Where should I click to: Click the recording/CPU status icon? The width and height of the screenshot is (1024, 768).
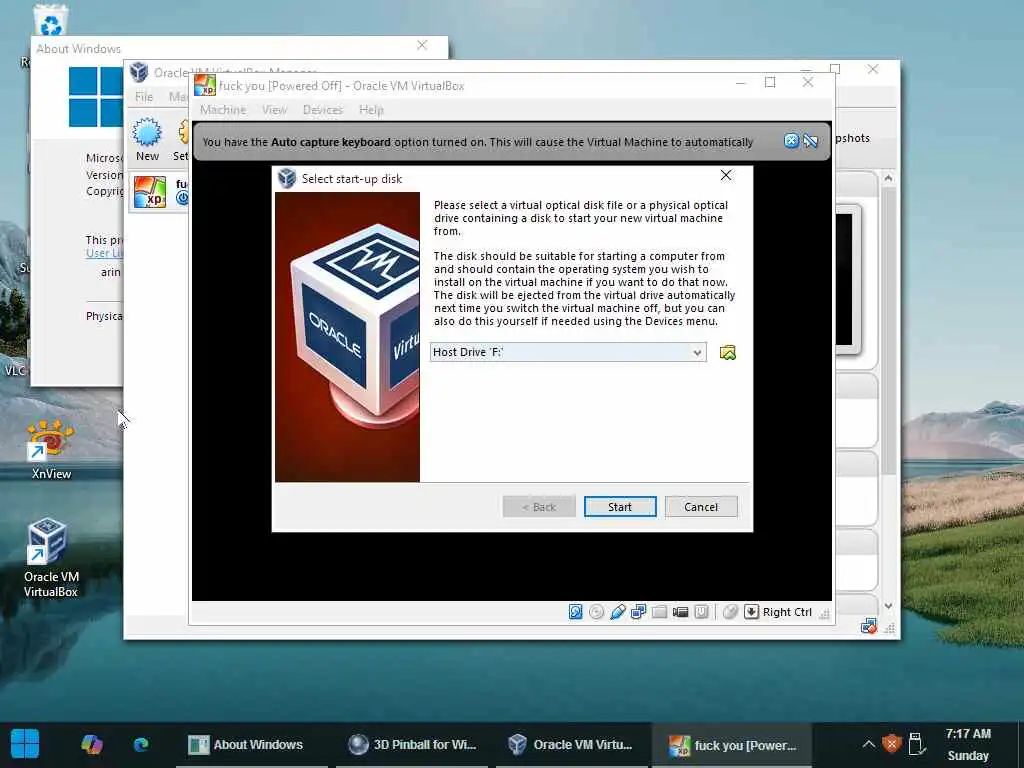[701, 612]
